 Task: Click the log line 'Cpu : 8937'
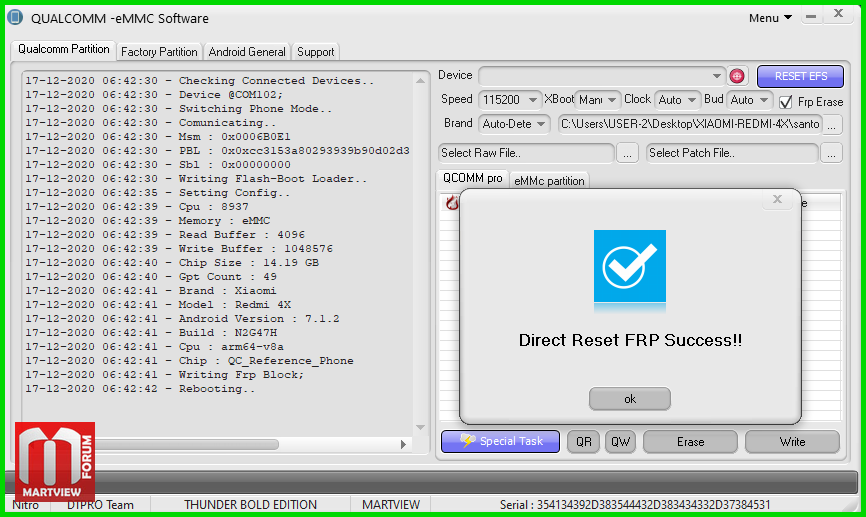pos(137,207)
